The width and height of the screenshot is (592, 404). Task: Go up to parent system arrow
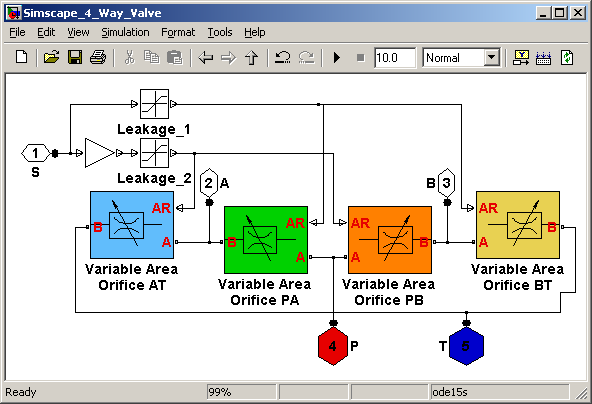251,58
